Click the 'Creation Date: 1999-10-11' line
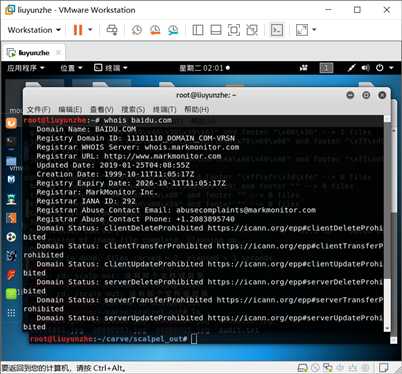402x374 pixels. tap(115, 174)
